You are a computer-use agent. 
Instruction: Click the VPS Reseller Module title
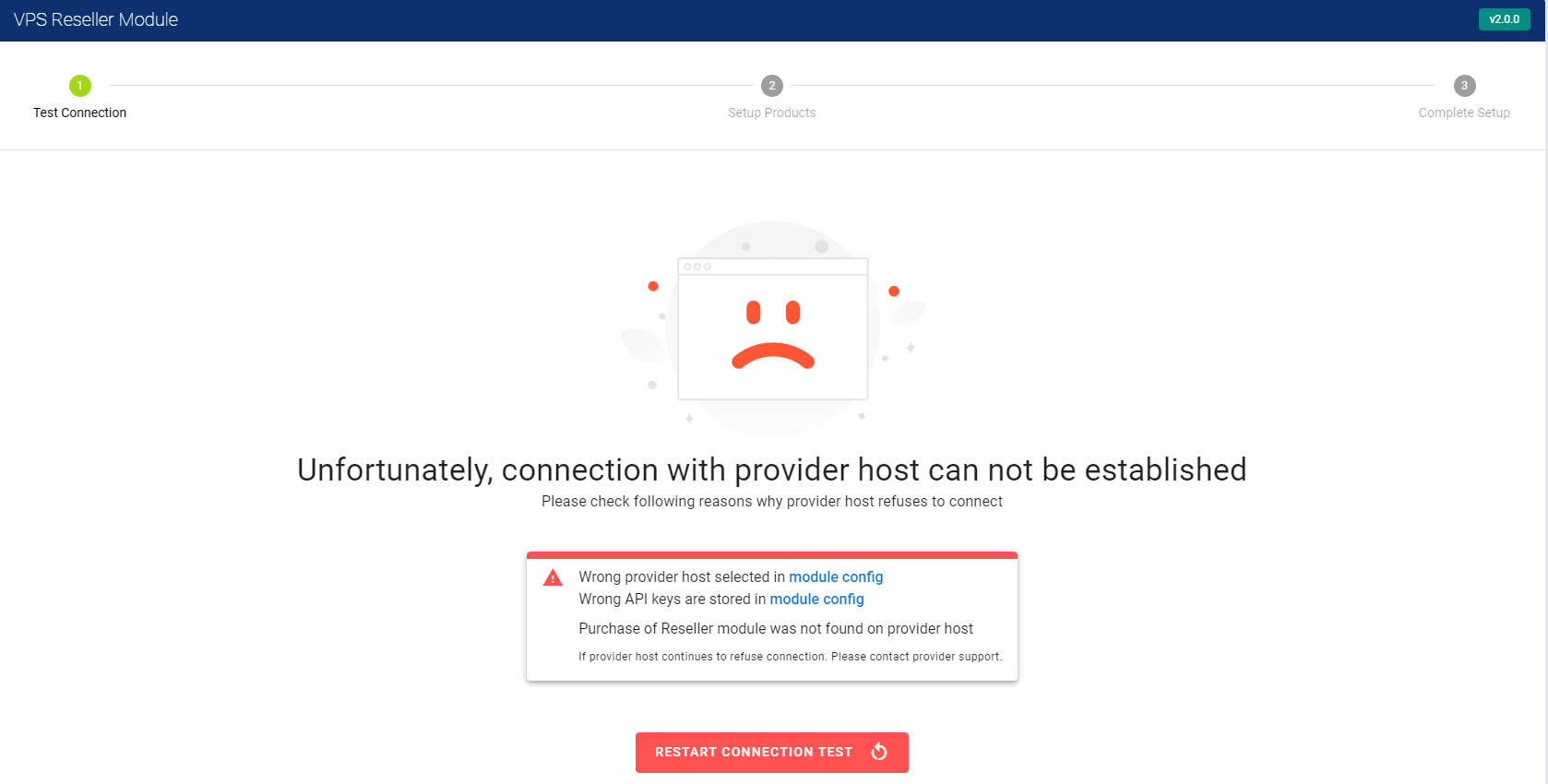tap(96, 19)
